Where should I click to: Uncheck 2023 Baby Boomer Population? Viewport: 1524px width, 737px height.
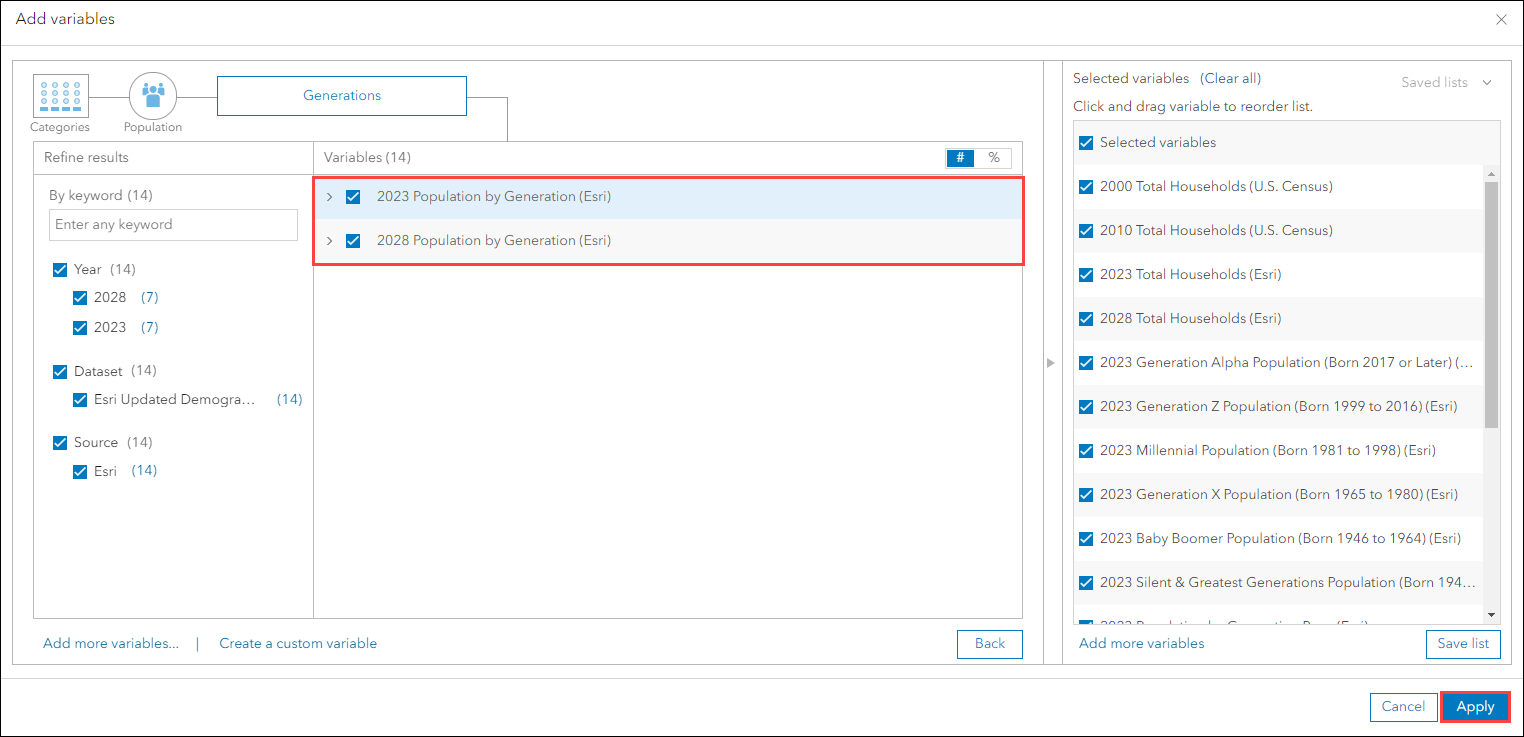click(1086, 539)
